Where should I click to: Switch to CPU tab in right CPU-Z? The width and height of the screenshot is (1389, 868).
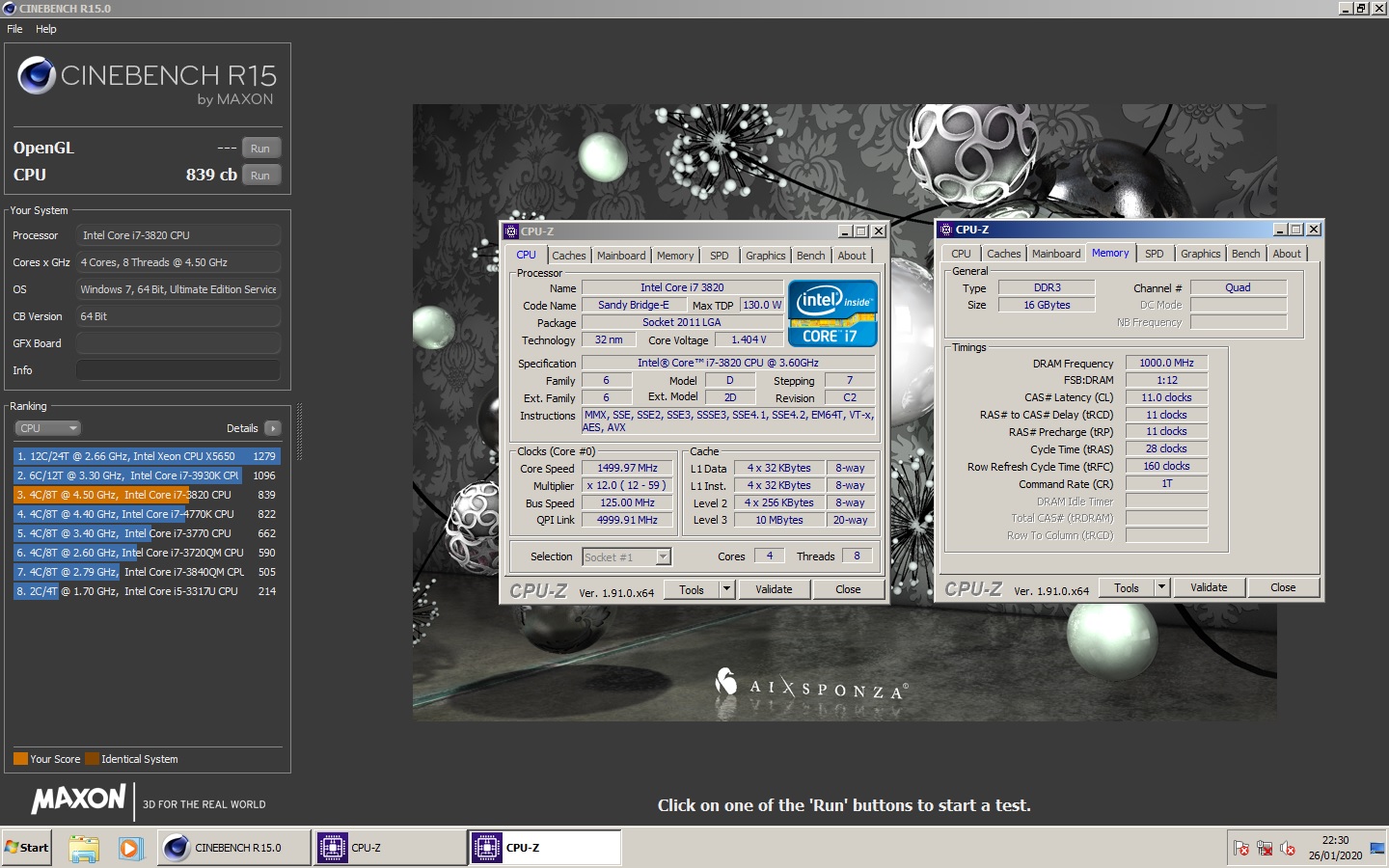click(961, 254)
